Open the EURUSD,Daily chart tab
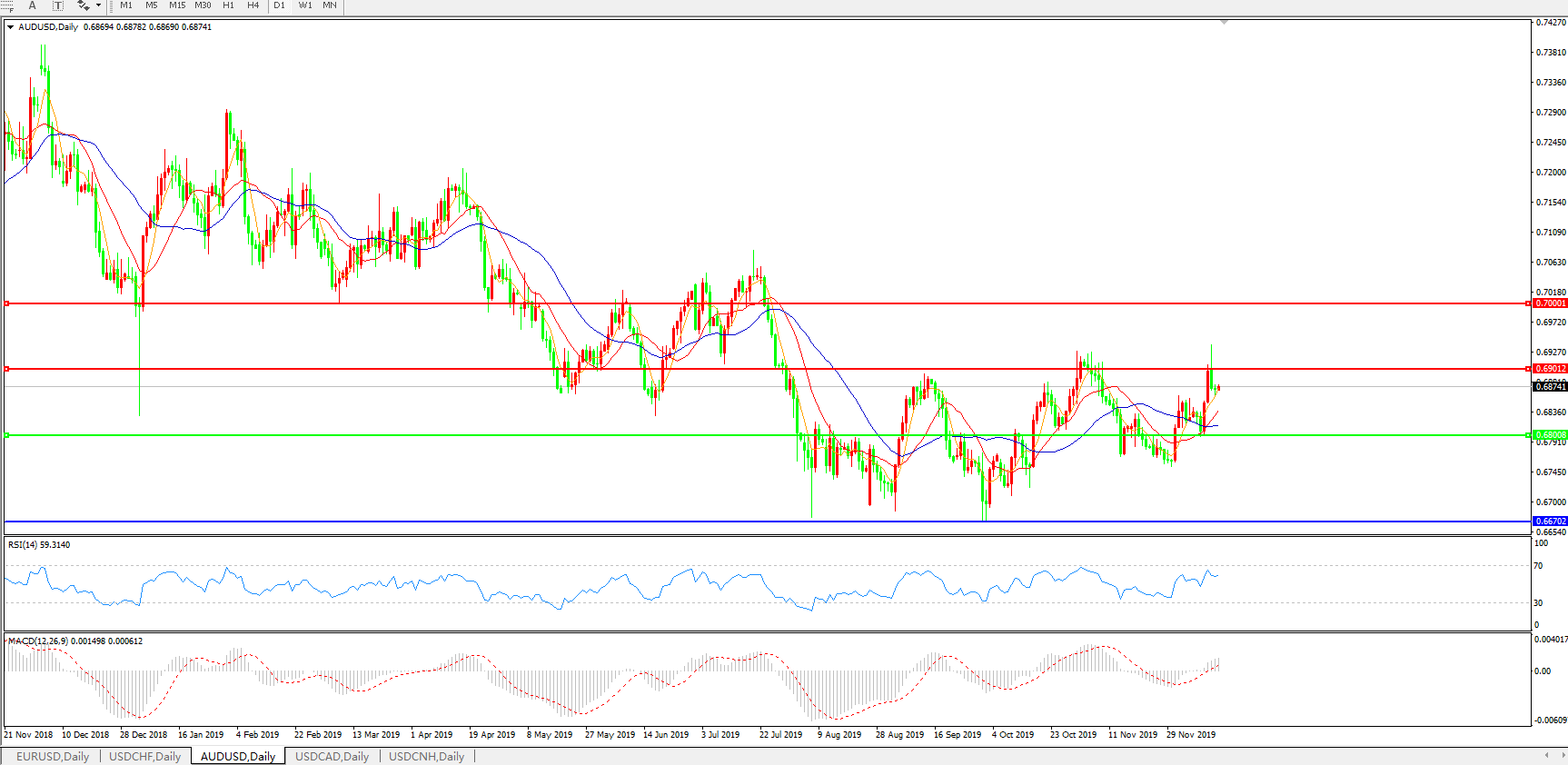This screenshot has height=765, width=1568. pyautogui.click(x=53, y=756)
